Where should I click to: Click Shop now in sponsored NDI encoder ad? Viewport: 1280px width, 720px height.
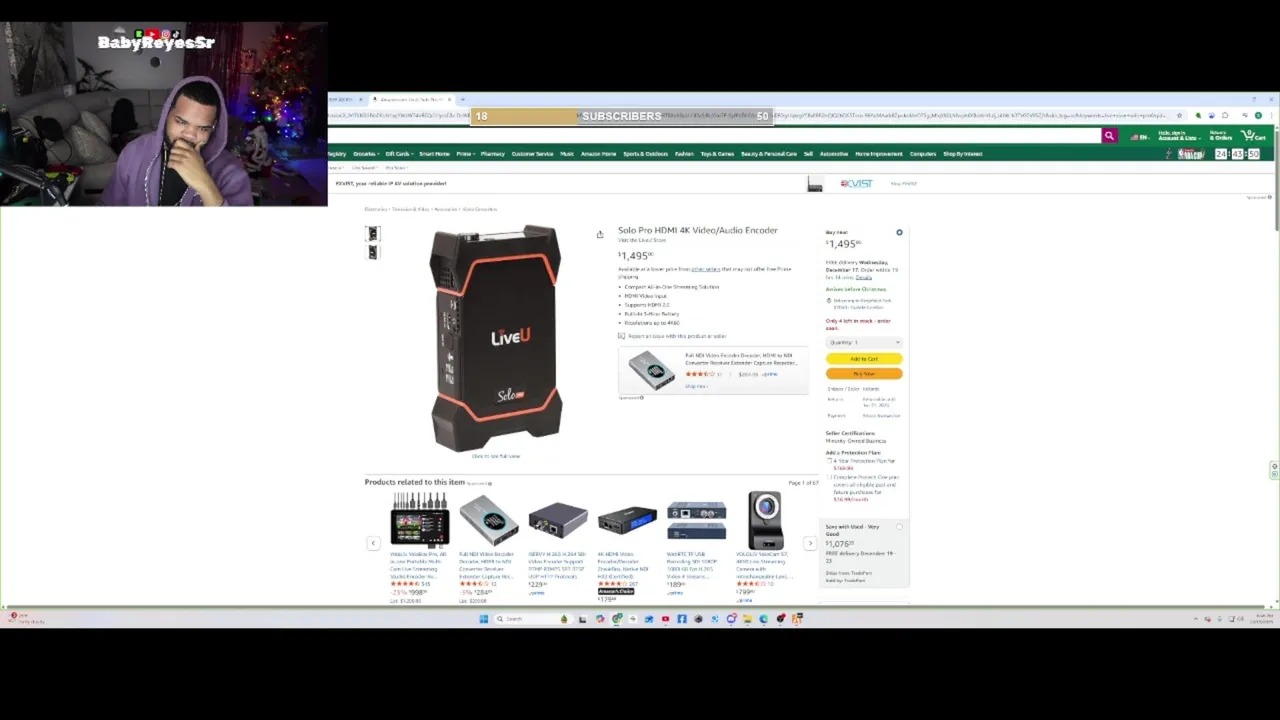tap(696, 386)
